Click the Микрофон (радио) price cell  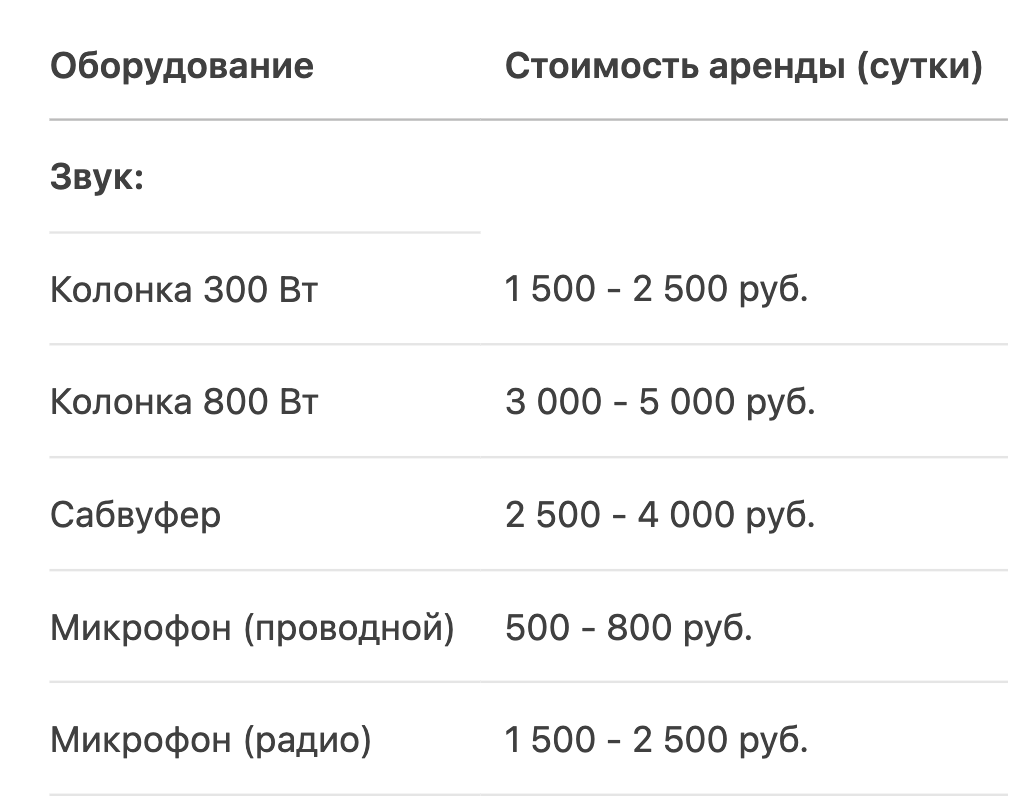[657, 740]
